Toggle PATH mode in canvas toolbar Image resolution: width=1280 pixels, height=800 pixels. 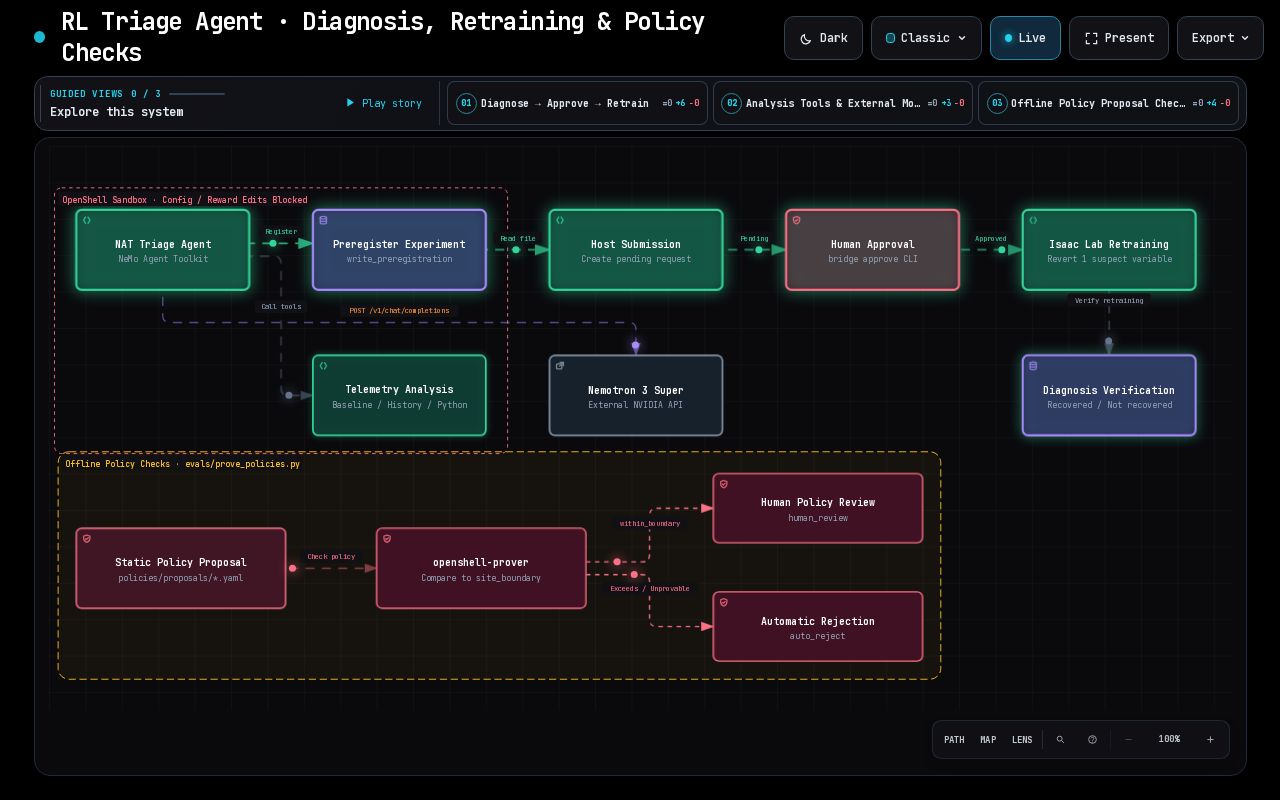[x=954, y=740]
